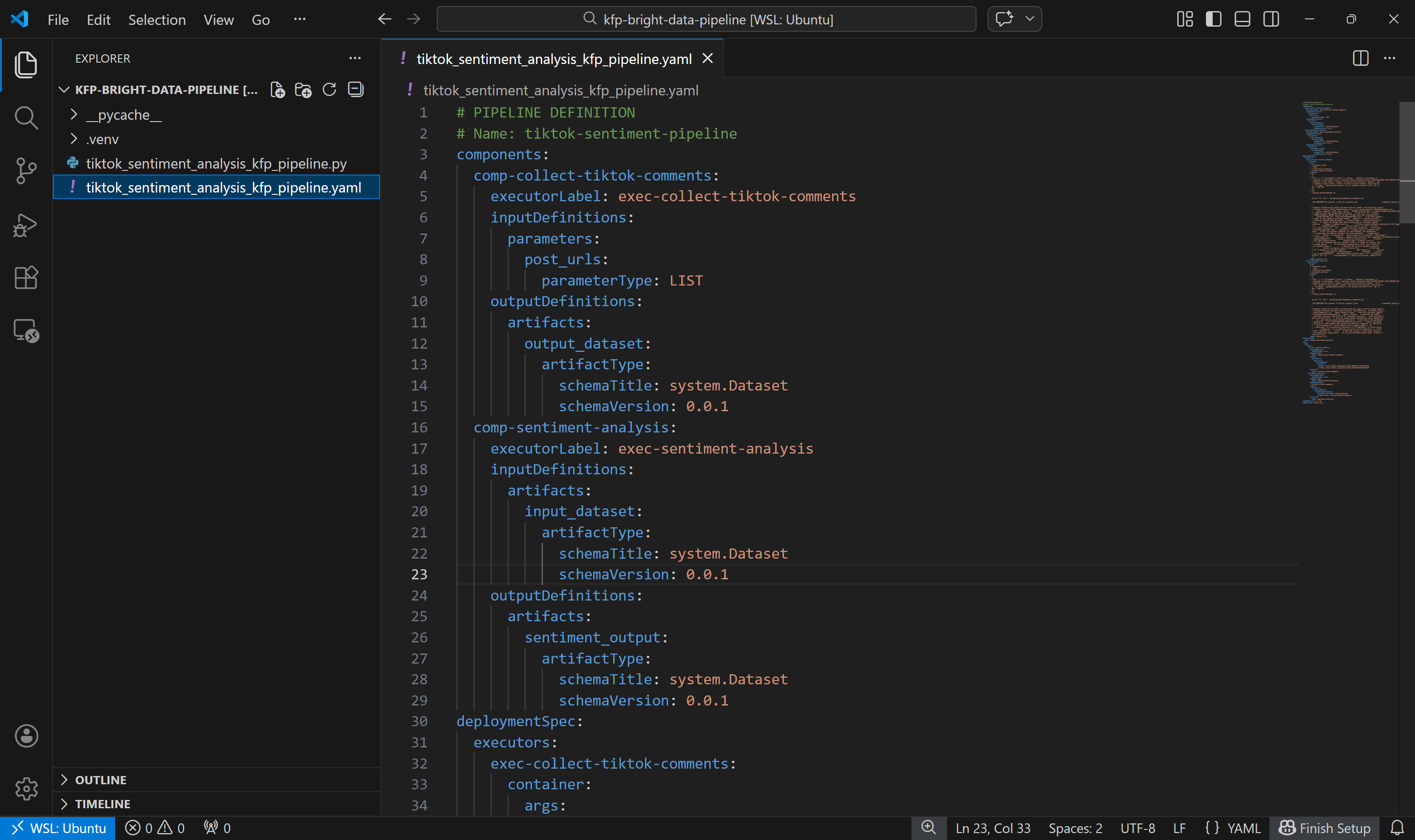Screen dimensions: 1415x840
Task: Open the Run and Debug view
Action: [25, 225]
